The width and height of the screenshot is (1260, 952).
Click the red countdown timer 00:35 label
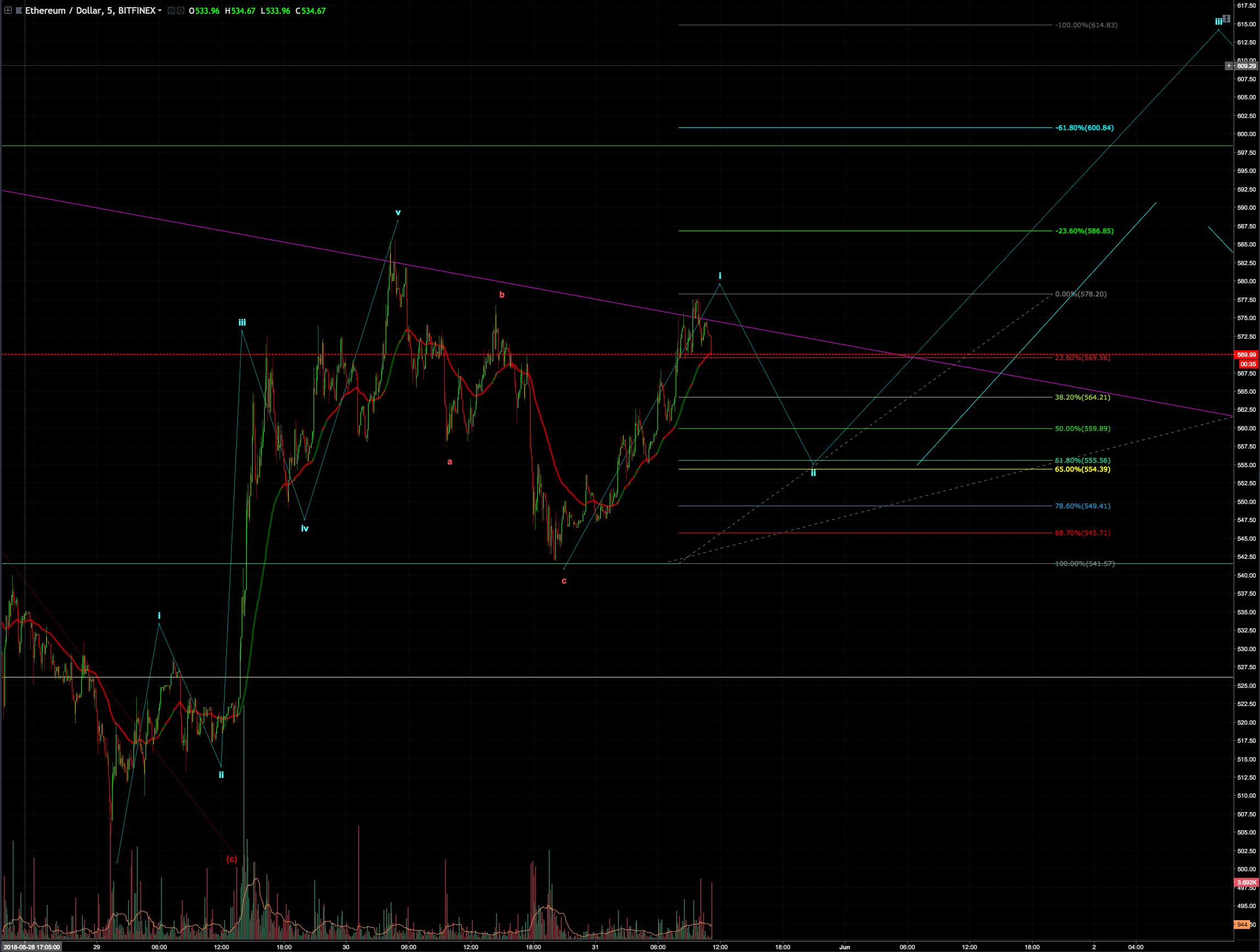point(1247,364)
